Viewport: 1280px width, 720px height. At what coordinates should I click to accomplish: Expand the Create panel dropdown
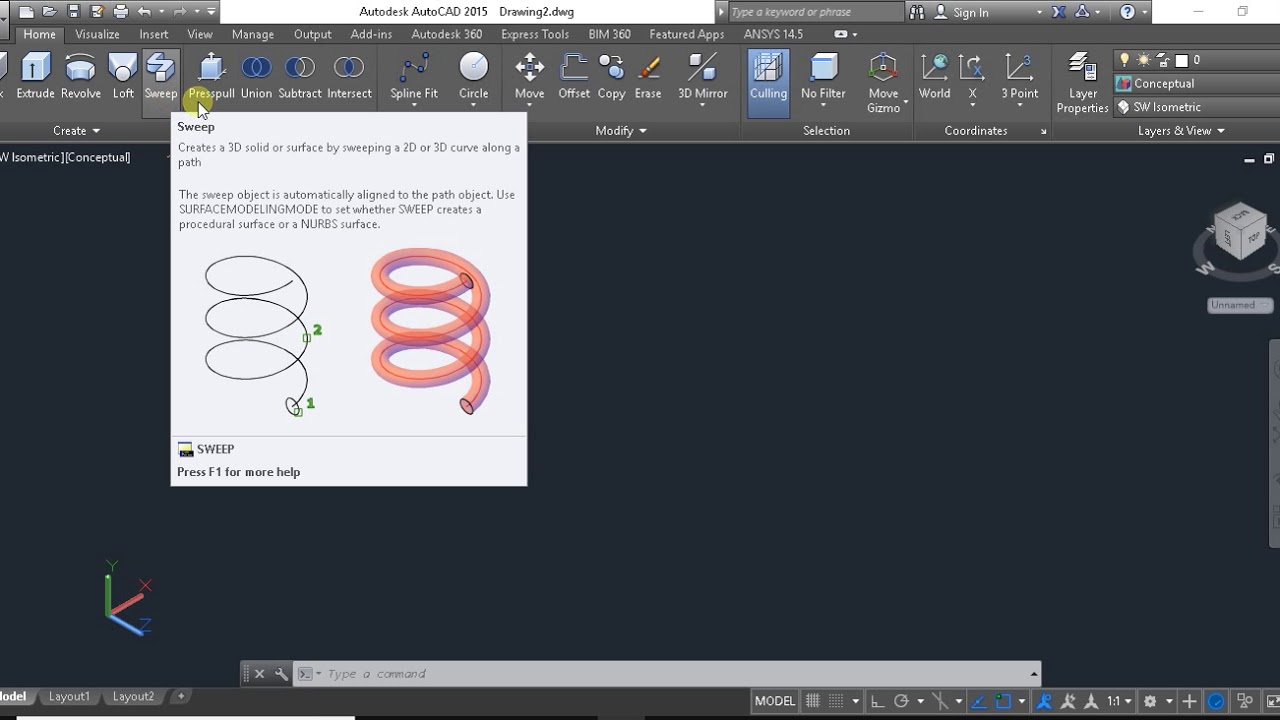coord(77,131)
